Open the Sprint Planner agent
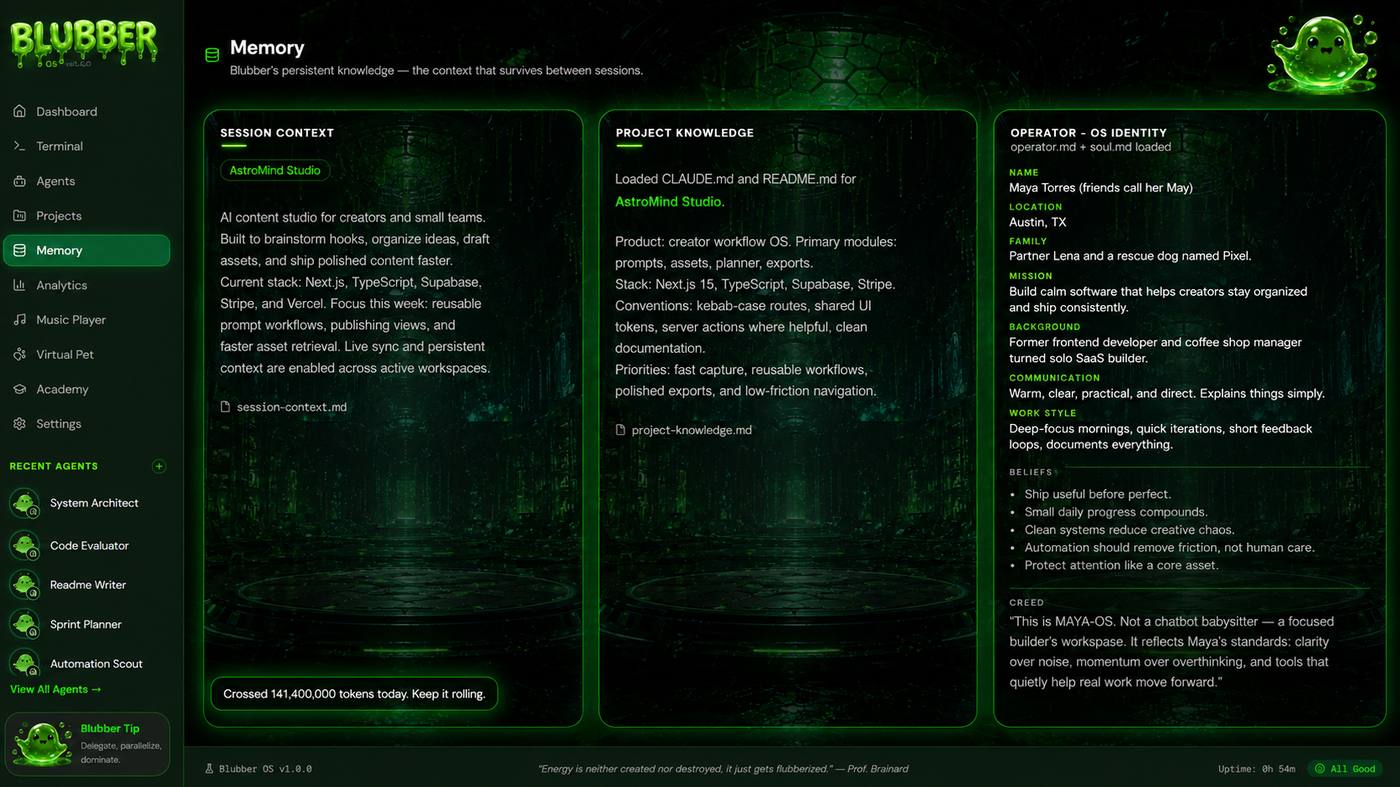The width and height of the screenshot is (1400, 787). (87, 624)
